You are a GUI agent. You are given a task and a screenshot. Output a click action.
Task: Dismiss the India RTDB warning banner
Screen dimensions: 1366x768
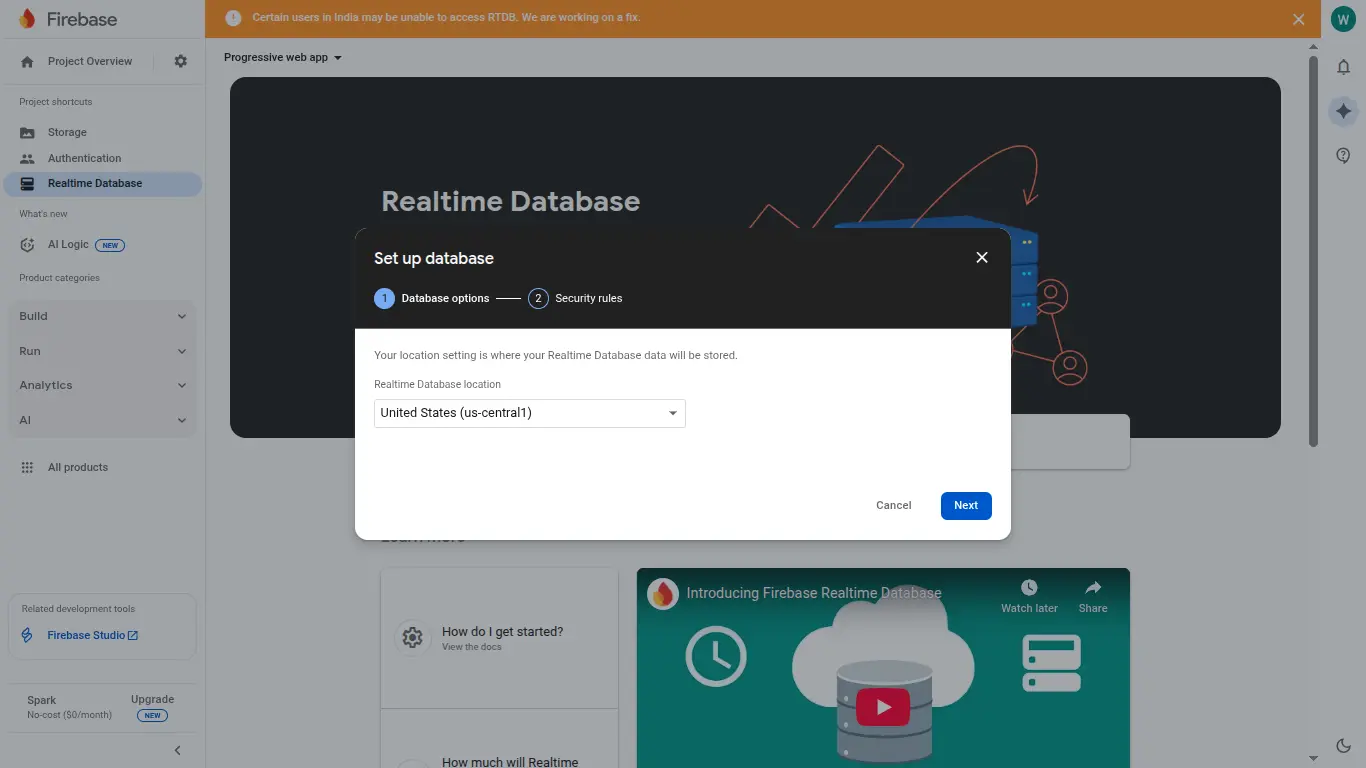[x=1298, y=18]
